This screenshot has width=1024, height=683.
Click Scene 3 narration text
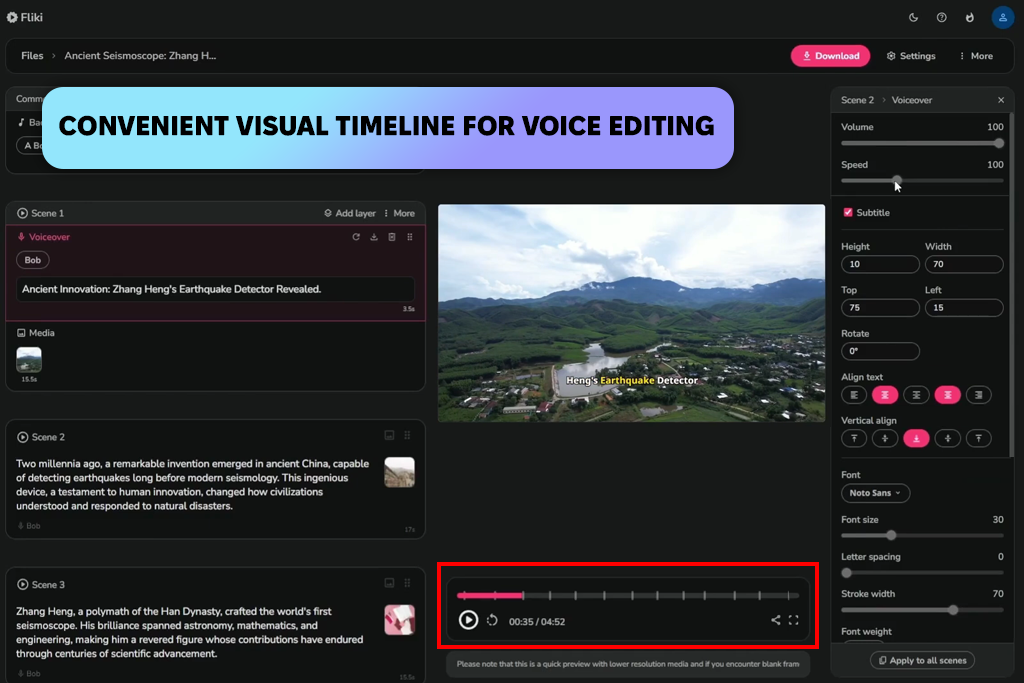click(x=189, y=633)
